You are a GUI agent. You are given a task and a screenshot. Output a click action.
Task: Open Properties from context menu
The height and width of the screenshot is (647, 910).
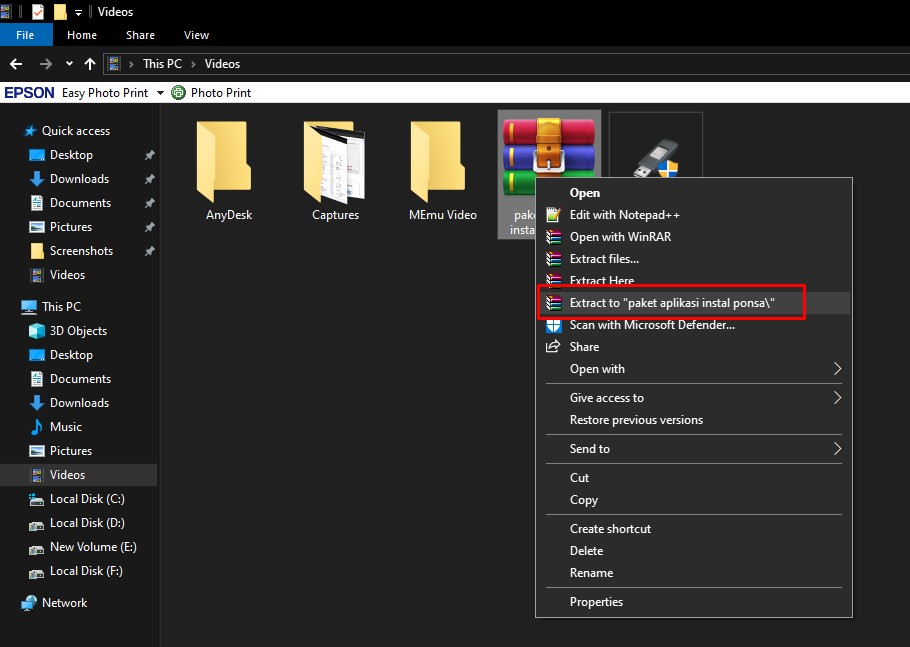693,602
